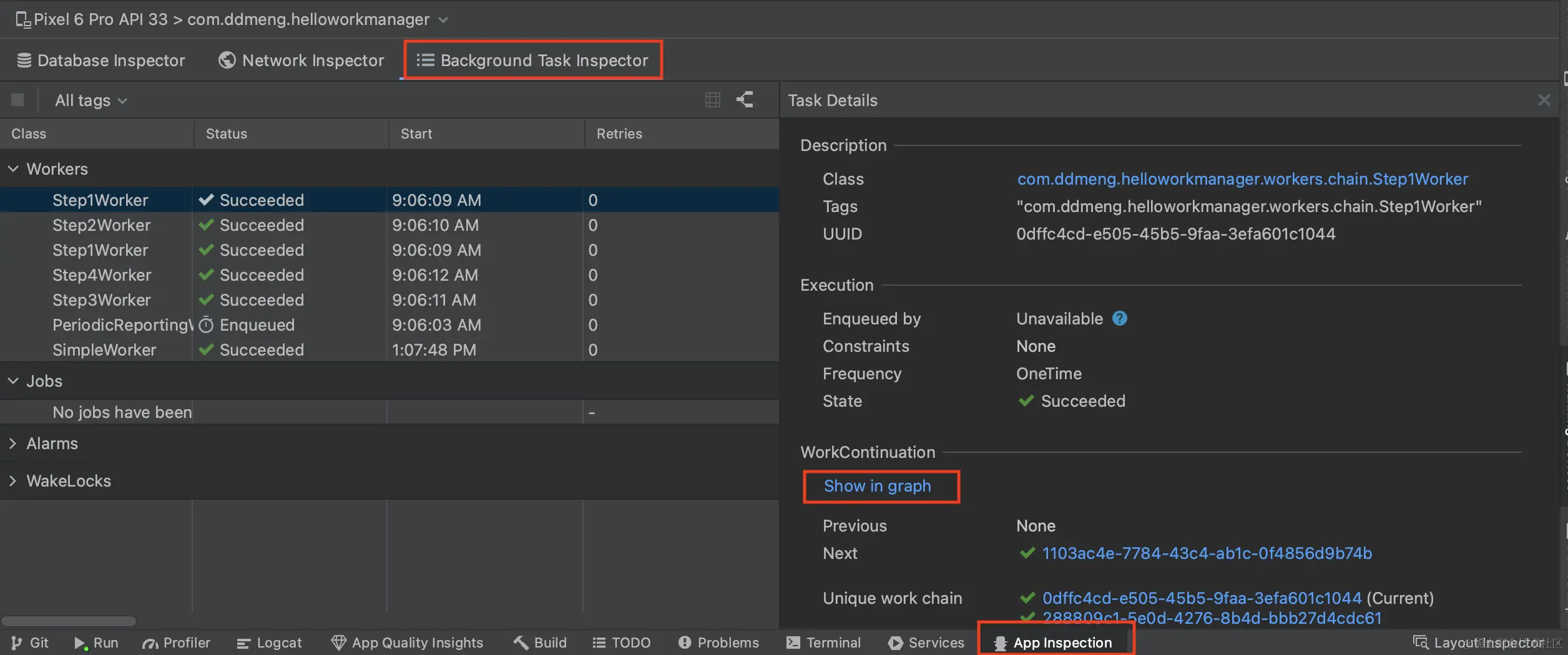Click the stop inspection square icon
This screenshot has width=1568, height=655.
click(17, 100)
